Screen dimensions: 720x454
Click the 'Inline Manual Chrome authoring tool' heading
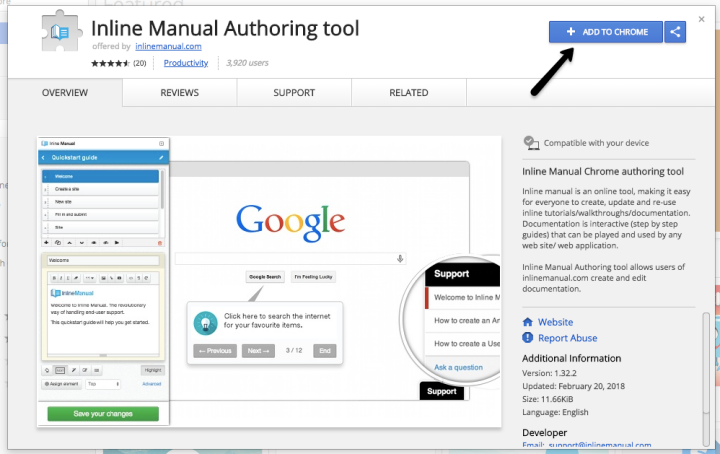coord(603,171)
